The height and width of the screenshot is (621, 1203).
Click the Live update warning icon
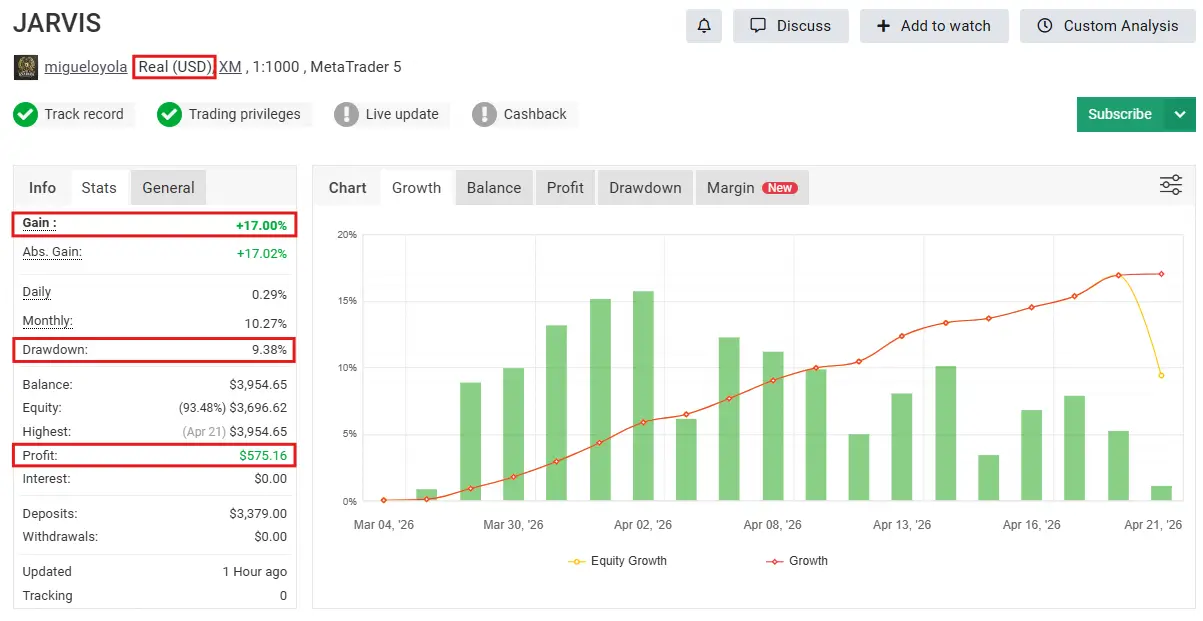[346, 114]
